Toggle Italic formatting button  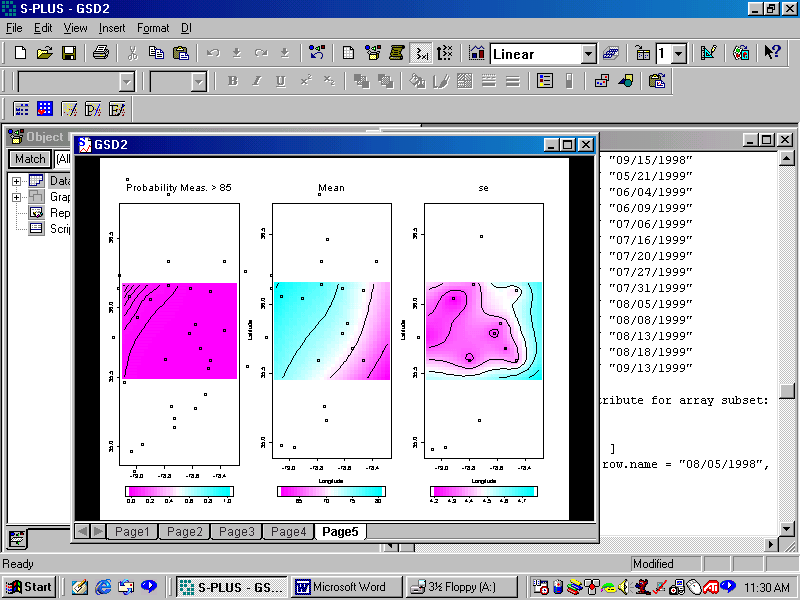[x=256, y=82]
